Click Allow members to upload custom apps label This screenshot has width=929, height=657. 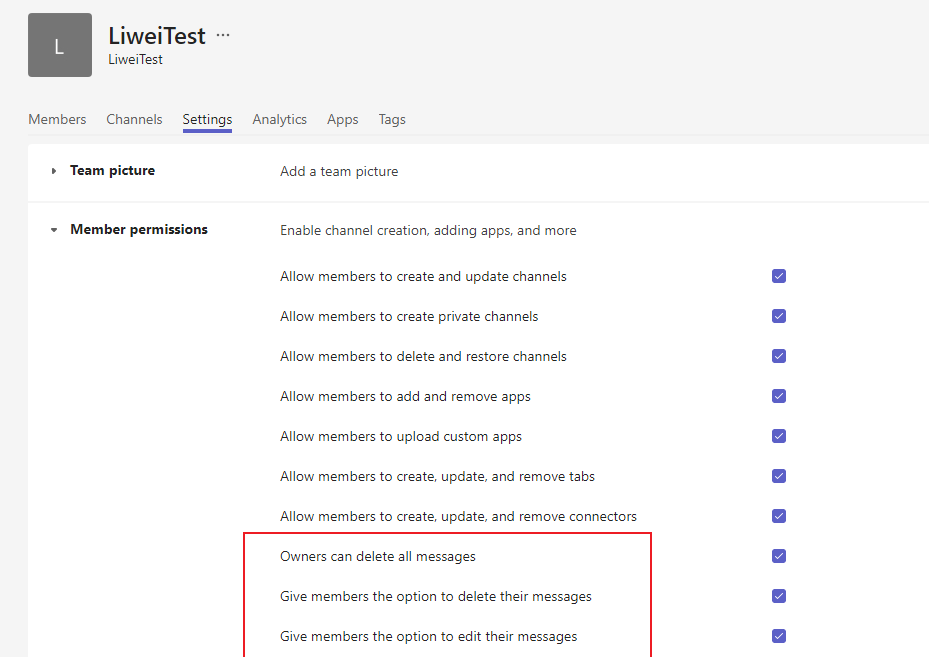coord(401,437)
